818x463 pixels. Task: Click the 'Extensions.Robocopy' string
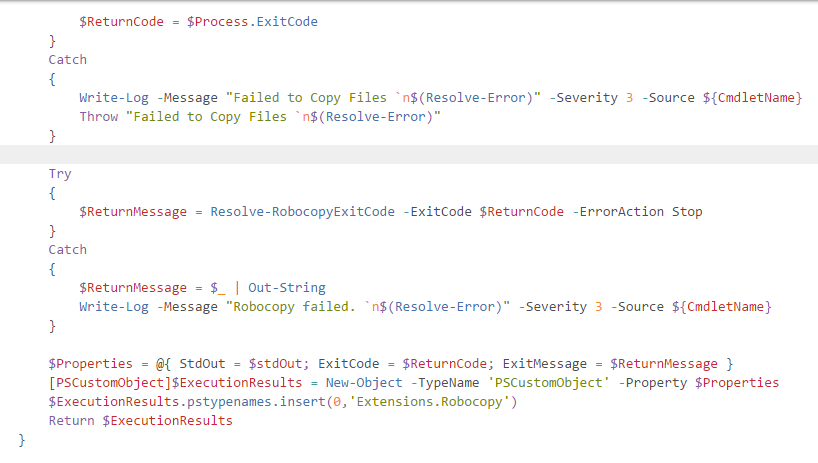pyautogui.click(x=429, y=402)
